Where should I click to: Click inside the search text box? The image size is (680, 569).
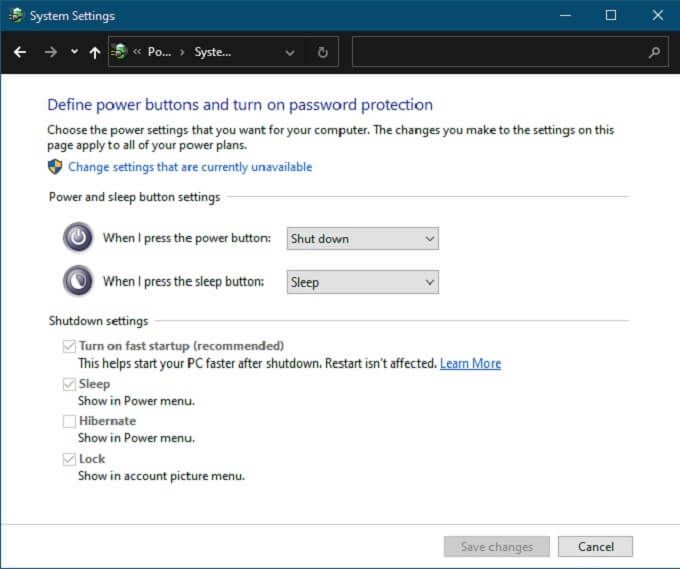(498, 52)
